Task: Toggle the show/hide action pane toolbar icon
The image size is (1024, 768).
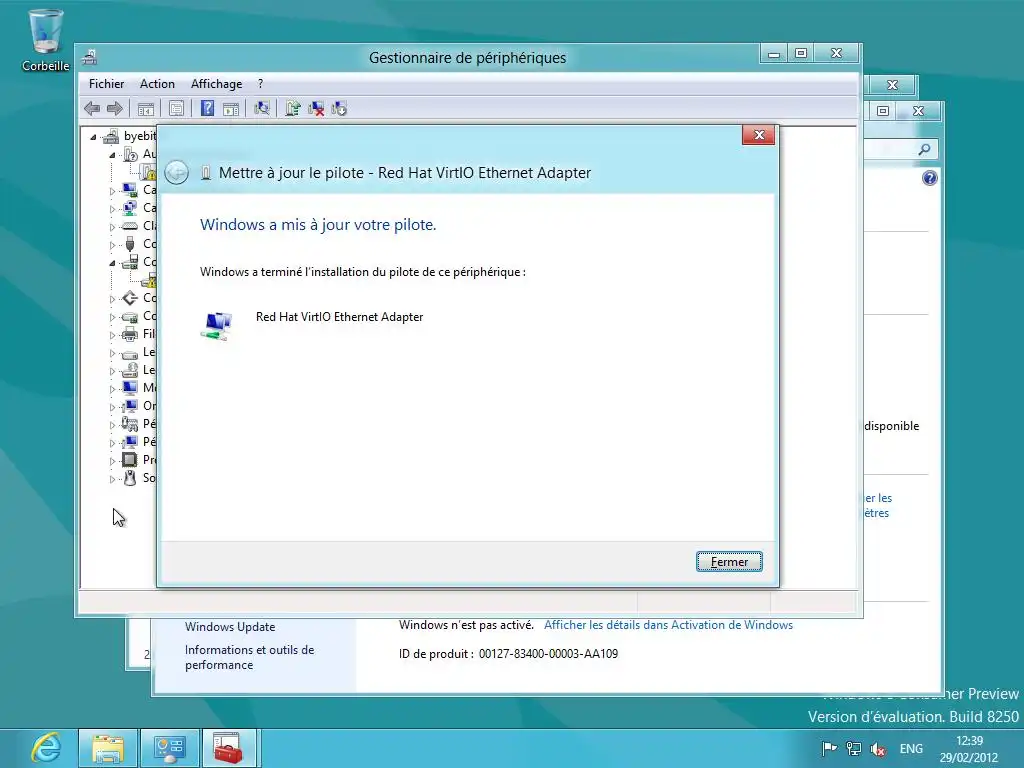Action: click(x=231, y=109)
